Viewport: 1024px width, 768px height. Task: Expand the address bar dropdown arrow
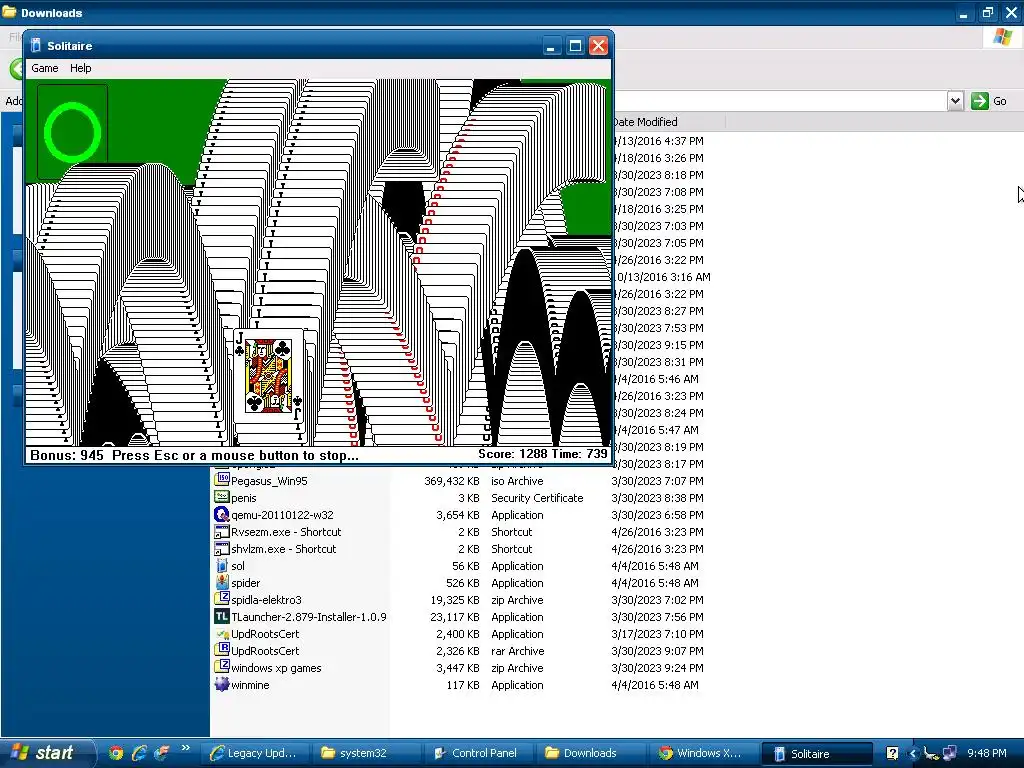pyautogui.click(x=955, y=101)
